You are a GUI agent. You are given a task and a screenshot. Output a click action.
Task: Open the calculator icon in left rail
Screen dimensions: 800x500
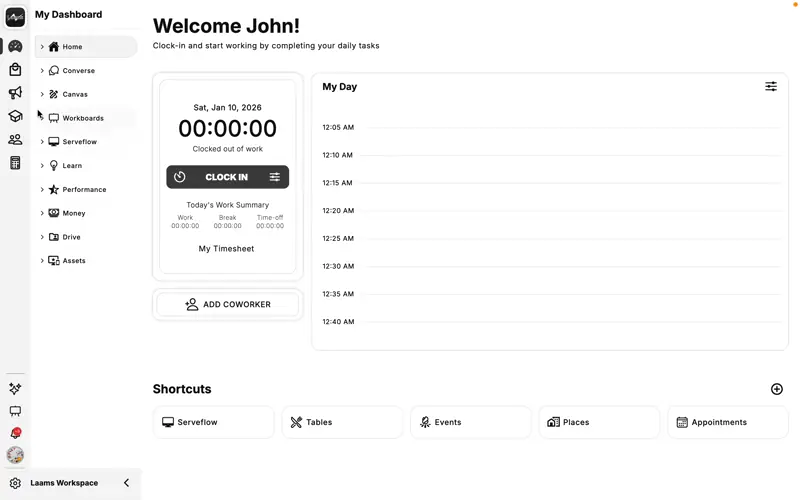(x=15, y=163)
